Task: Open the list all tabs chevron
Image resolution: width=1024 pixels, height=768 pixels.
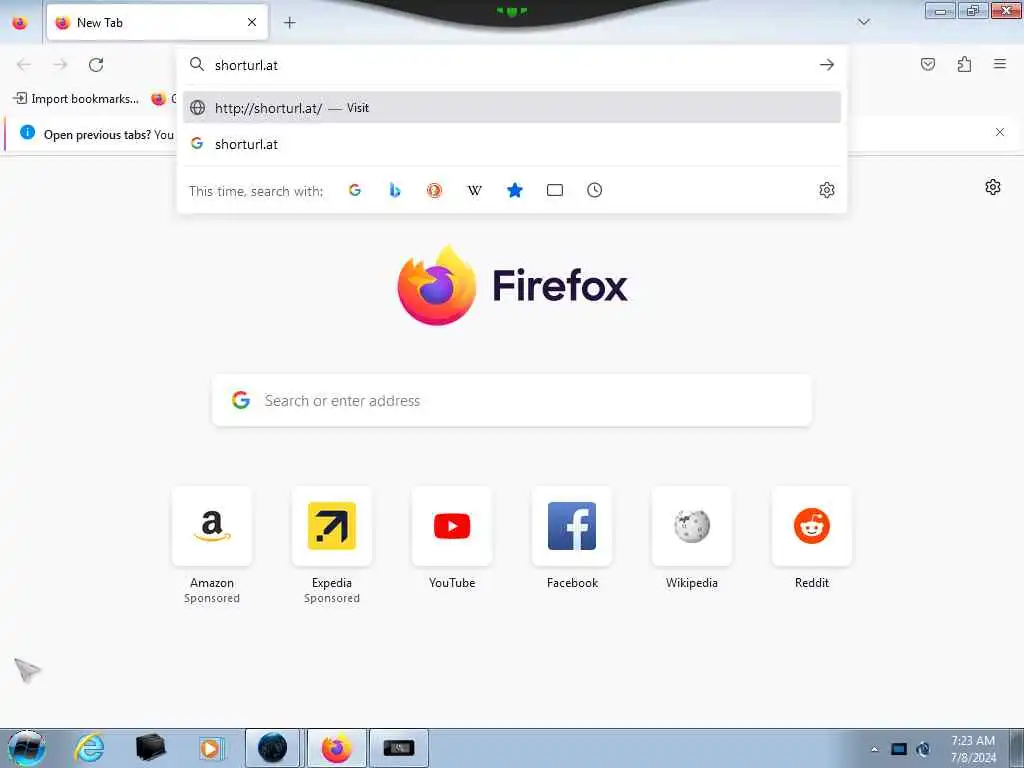Action: click(x=863, y=23)
